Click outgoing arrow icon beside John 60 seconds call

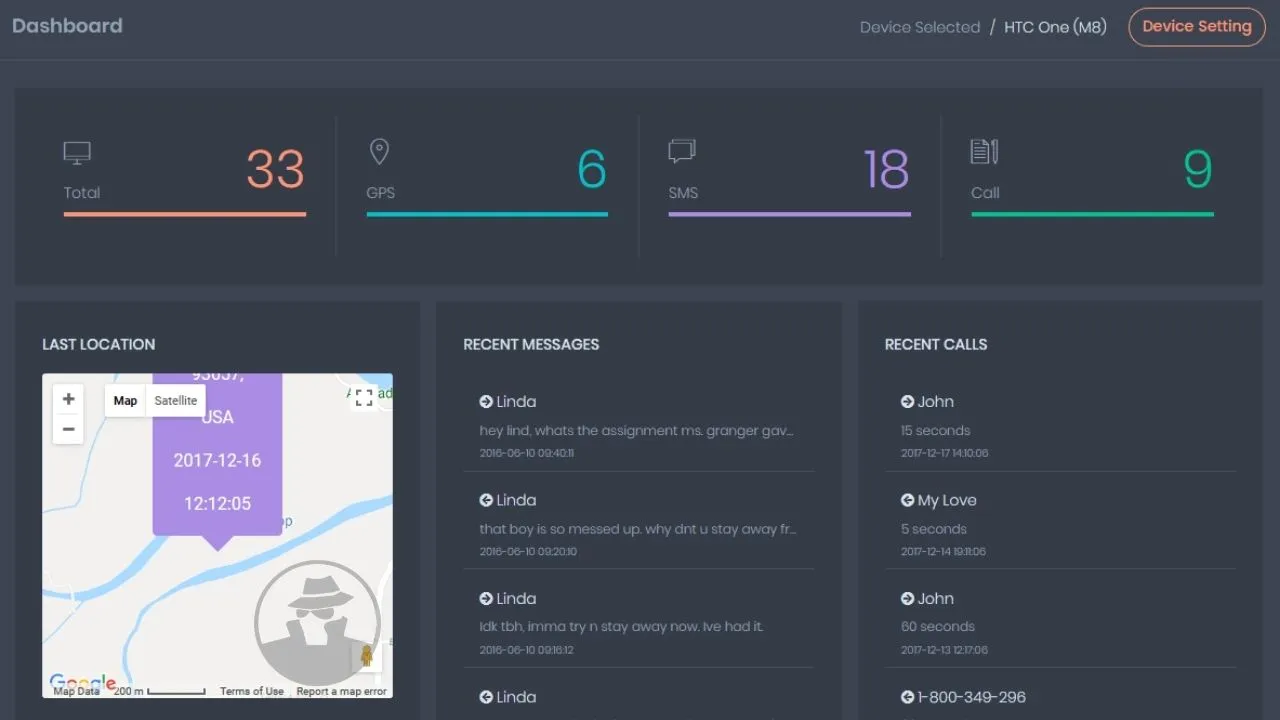tap(907, 598)
